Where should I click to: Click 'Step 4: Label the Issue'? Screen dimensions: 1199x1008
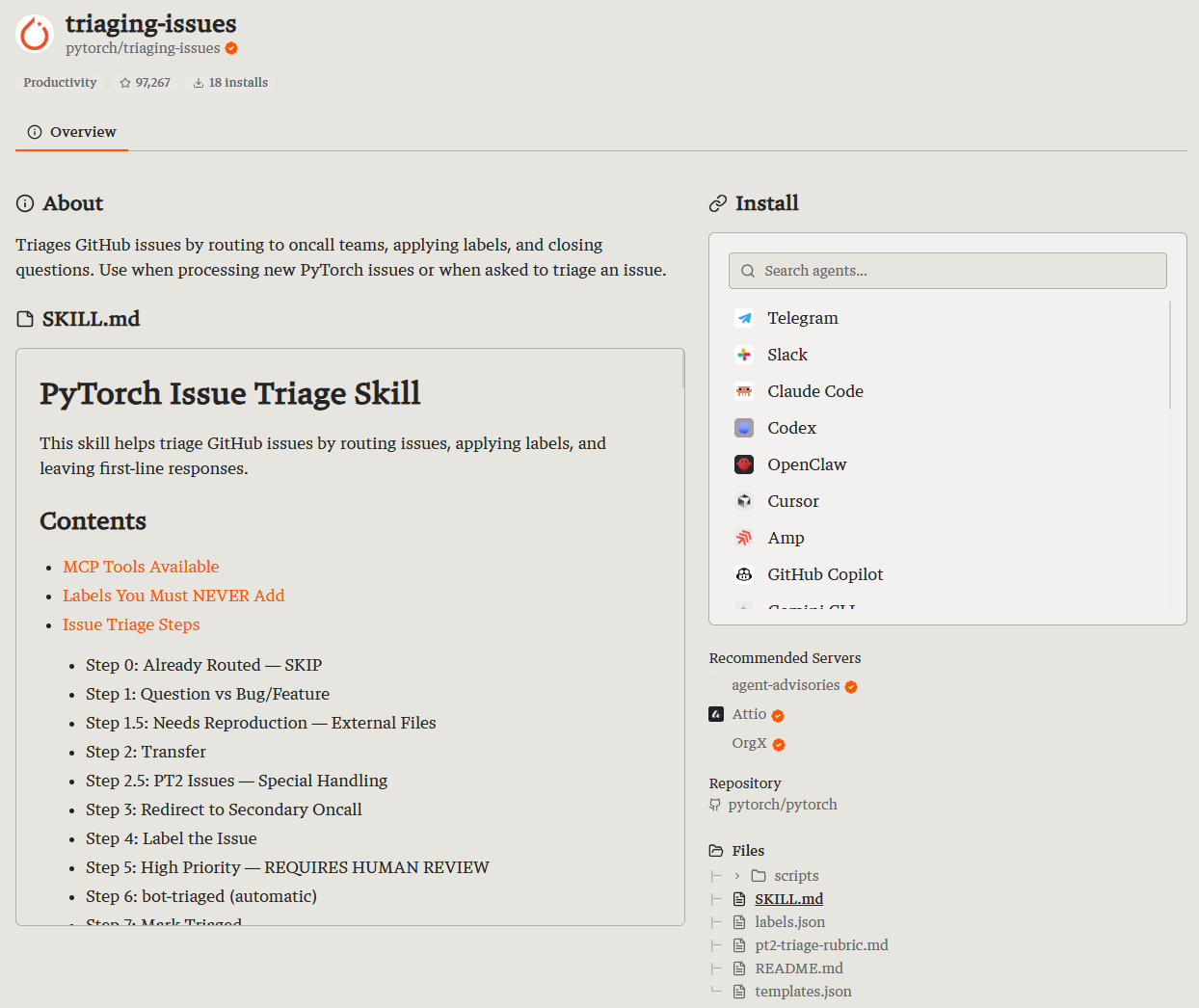pos(171,838)
